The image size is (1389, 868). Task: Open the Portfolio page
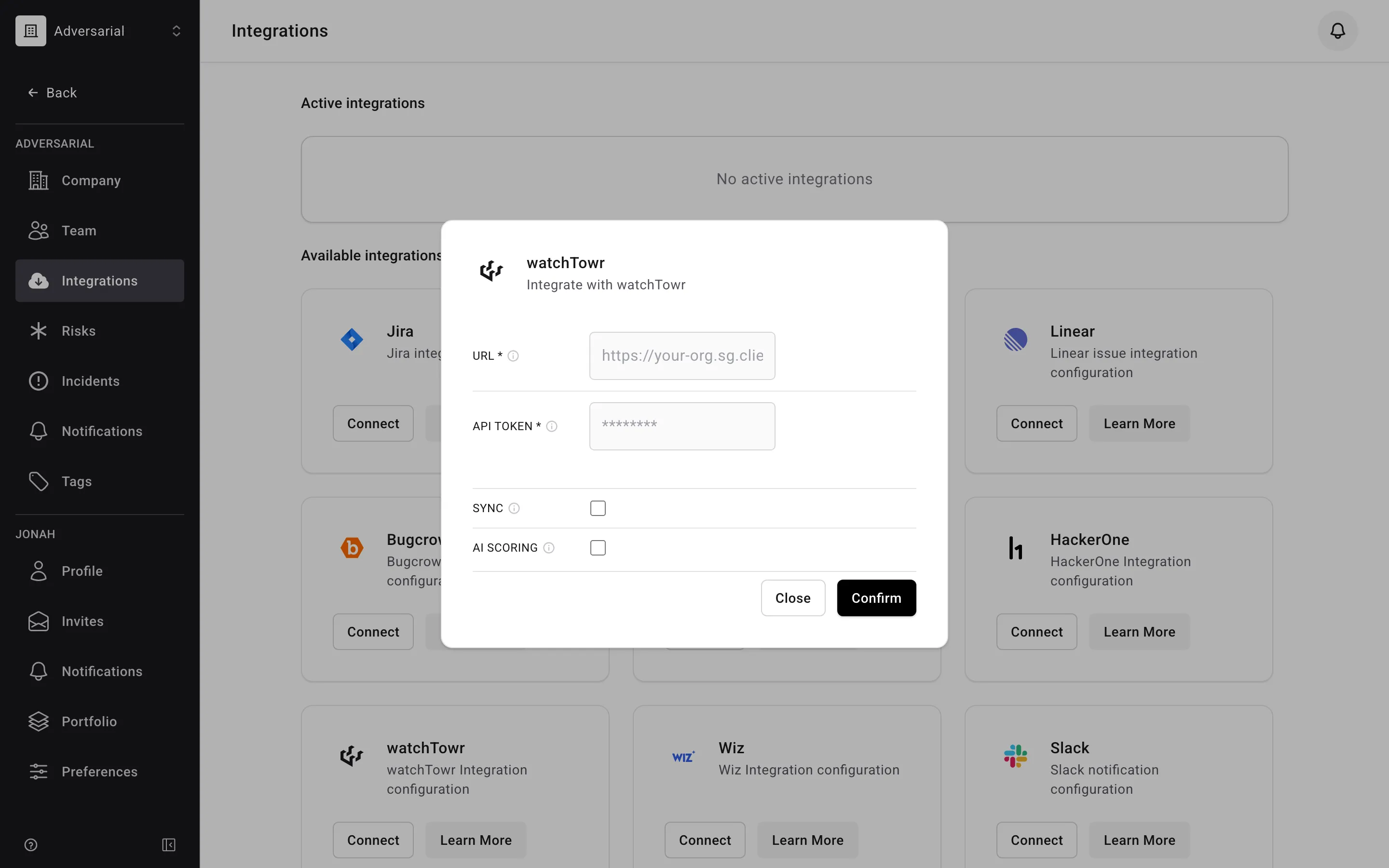tap(100, 721)
